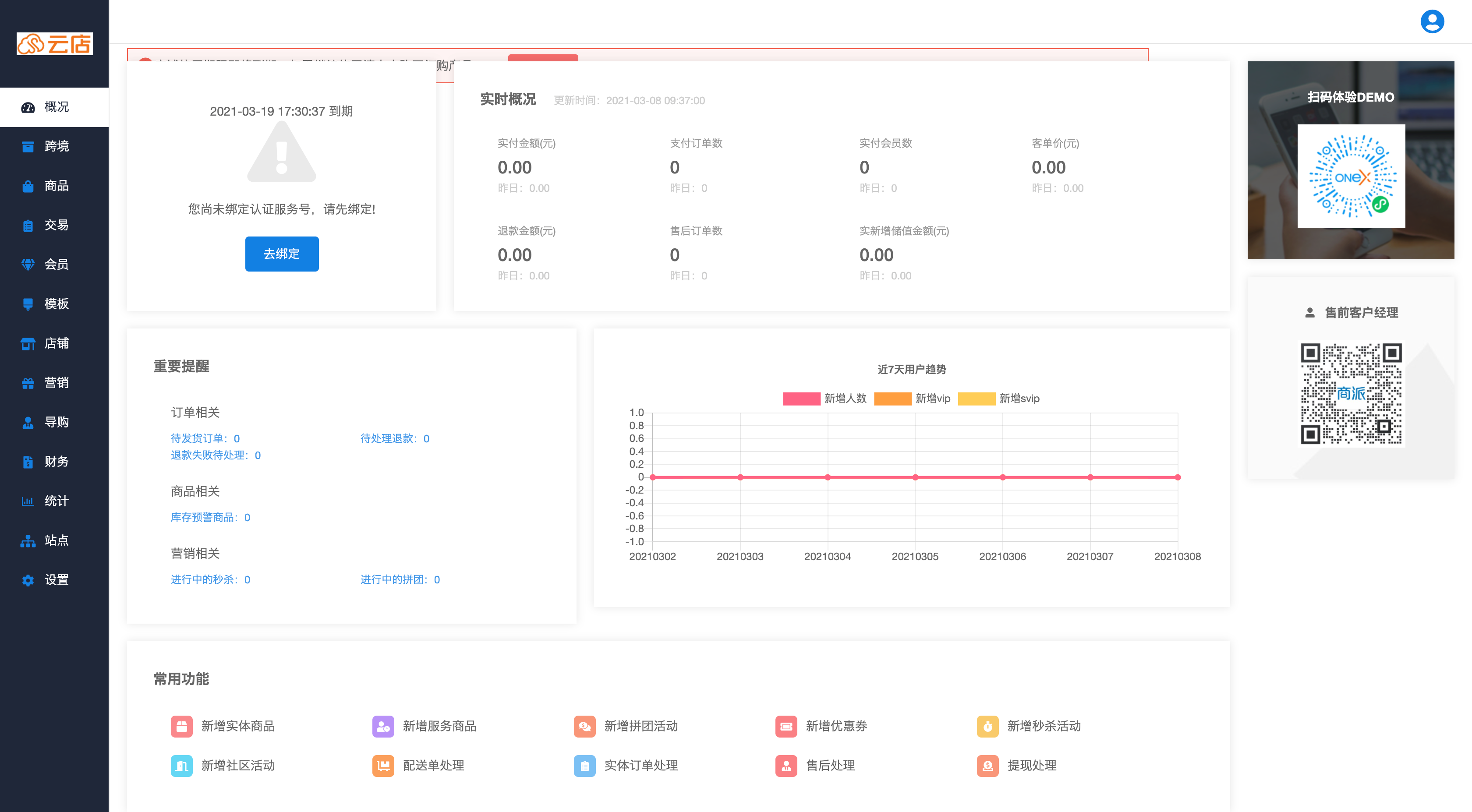The width and height of the screenshot is (1472, 812).
Task: Toggle the 新增svip legend series
Action: (976, 398)
